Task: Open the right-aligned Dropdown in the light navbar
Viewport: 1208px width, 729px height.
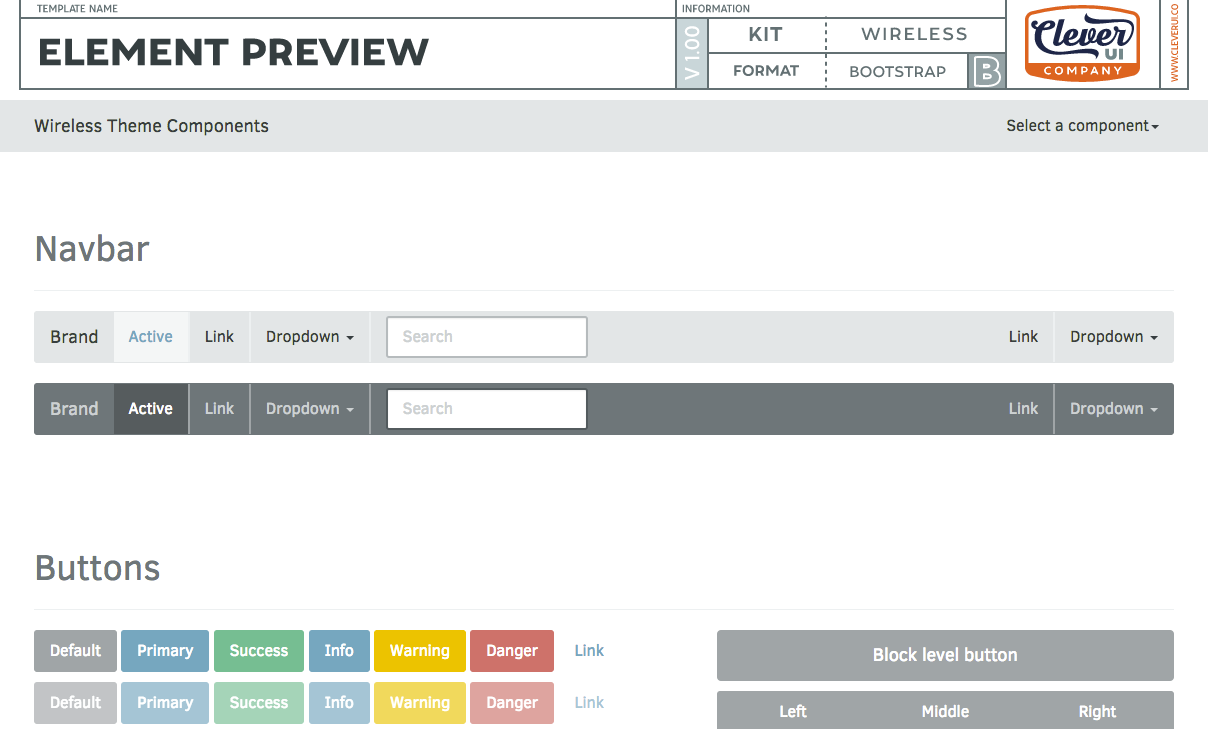Action: click(x=1113, y=337)
